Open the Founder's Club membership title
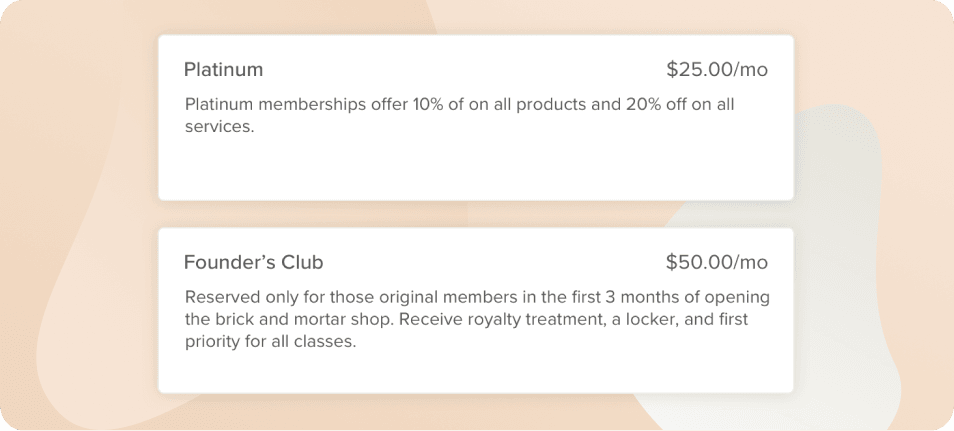The width and height of the screenshot is (954, 431). tap(253, 262)
